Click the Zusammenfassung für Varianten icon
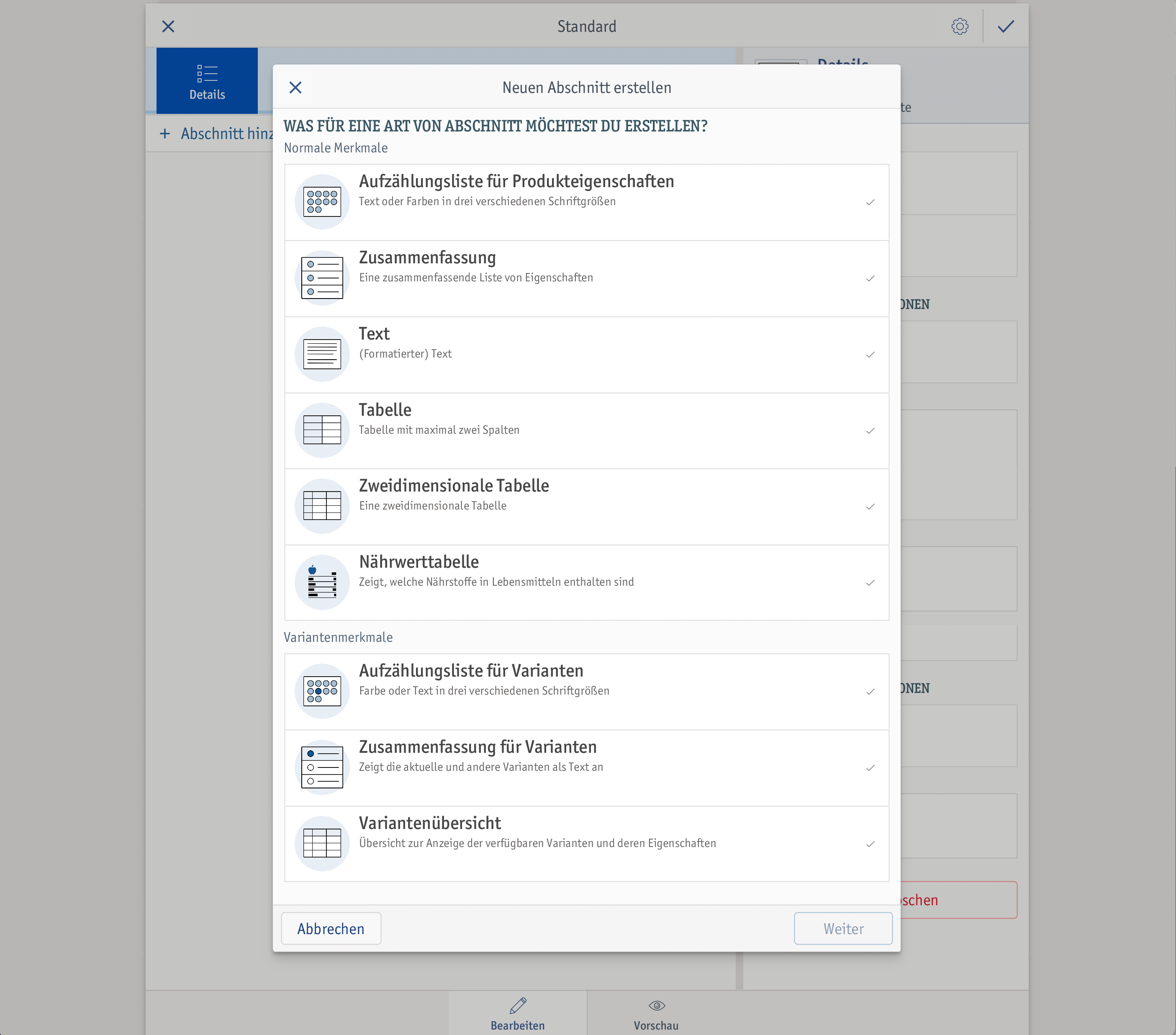The width and height of the screenshot is (1176, 1035). pyautogui.click(x=322, y=767)
